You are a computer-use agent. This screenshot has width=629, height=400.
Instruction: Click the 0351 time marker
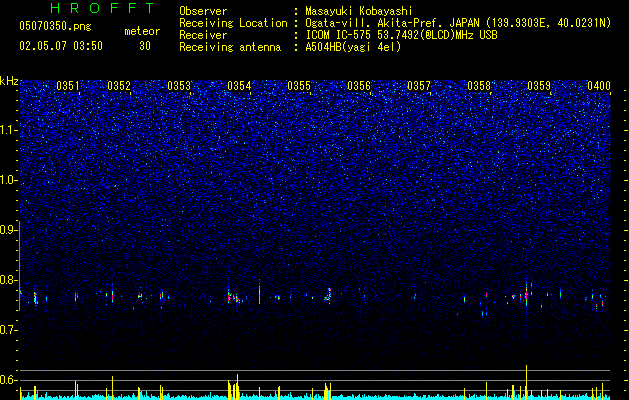coord(68,86)
